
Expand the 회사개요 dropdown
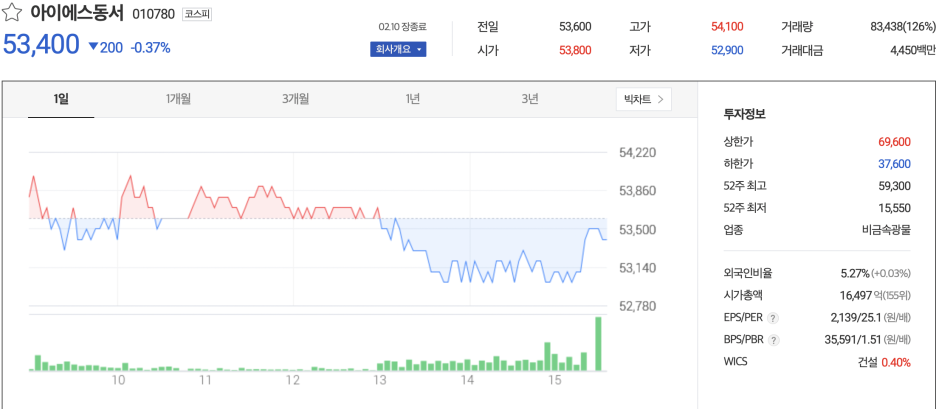click(x=398, y=50)
